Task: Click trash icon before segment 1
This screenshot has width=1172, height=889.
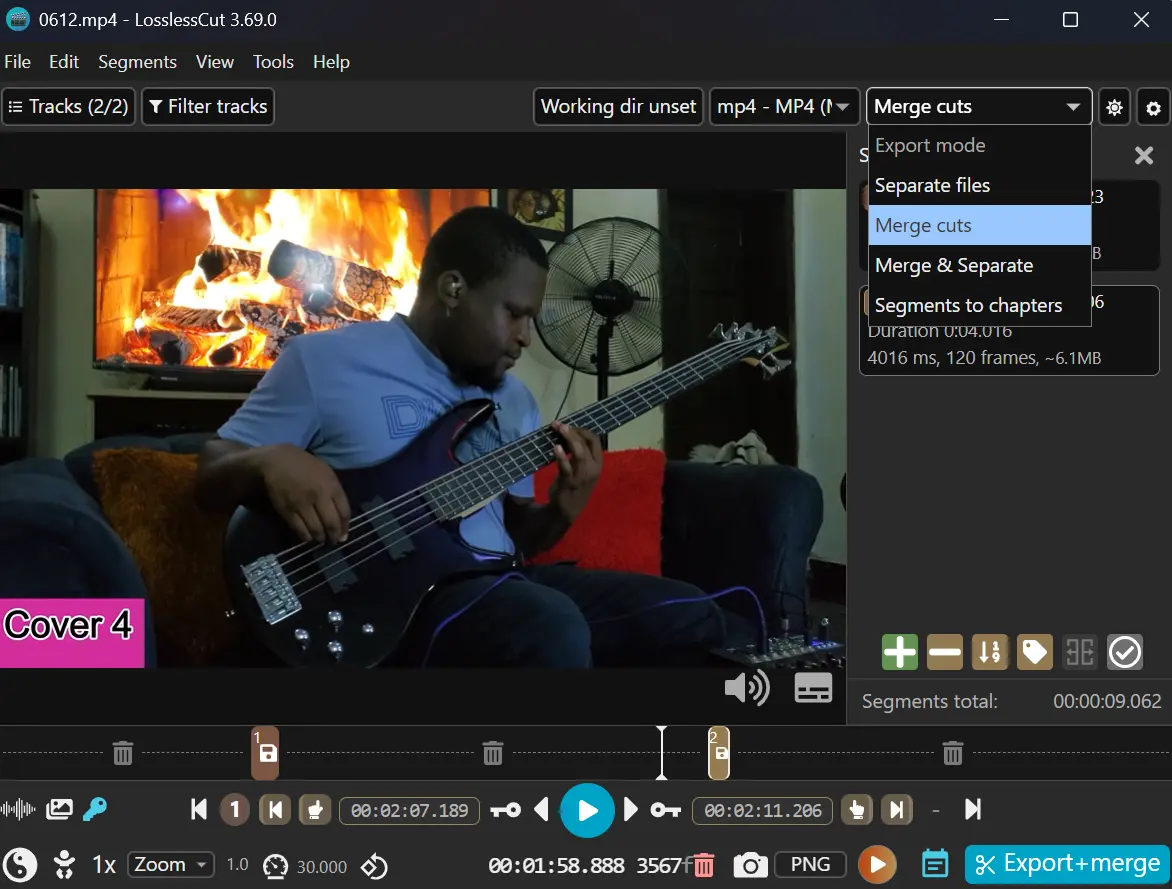Action: tap(123, 753)
